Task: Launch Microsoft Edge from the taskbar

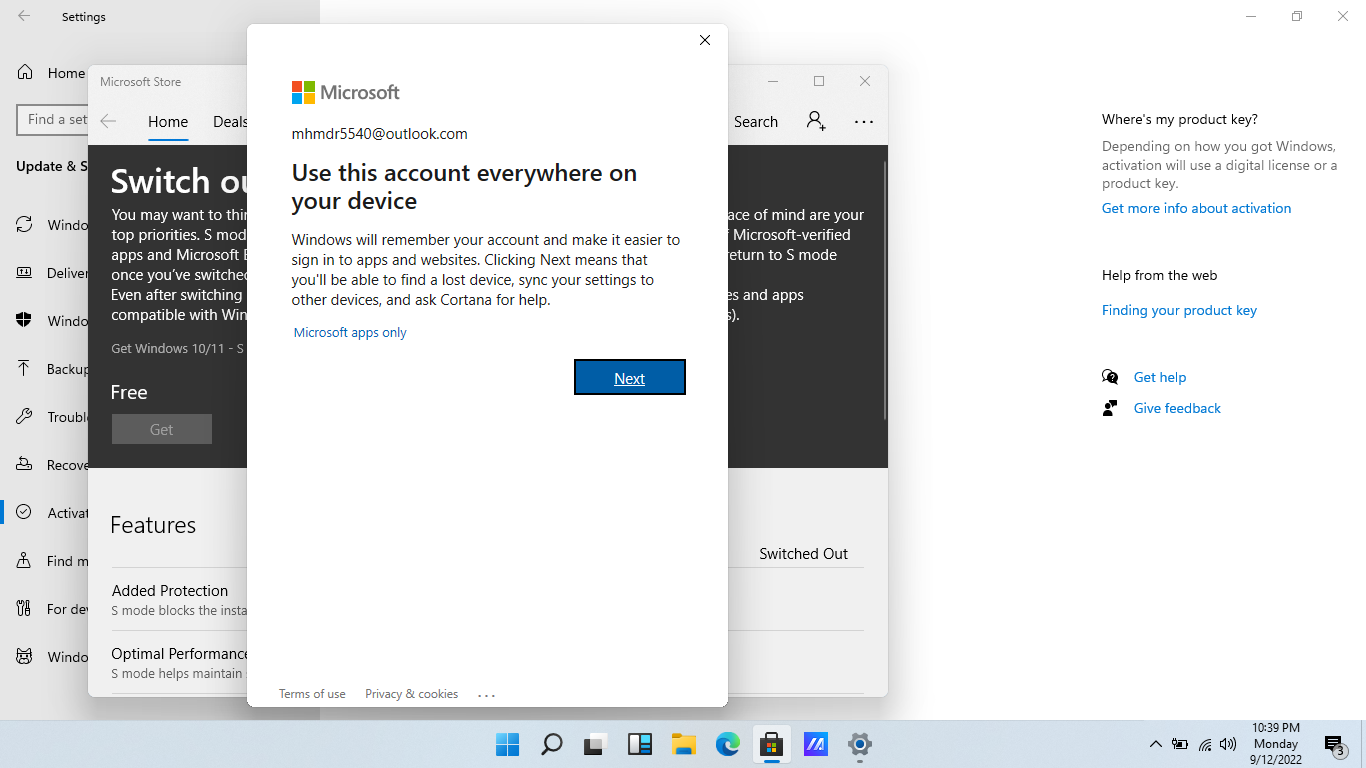Action: pos(727,745)
